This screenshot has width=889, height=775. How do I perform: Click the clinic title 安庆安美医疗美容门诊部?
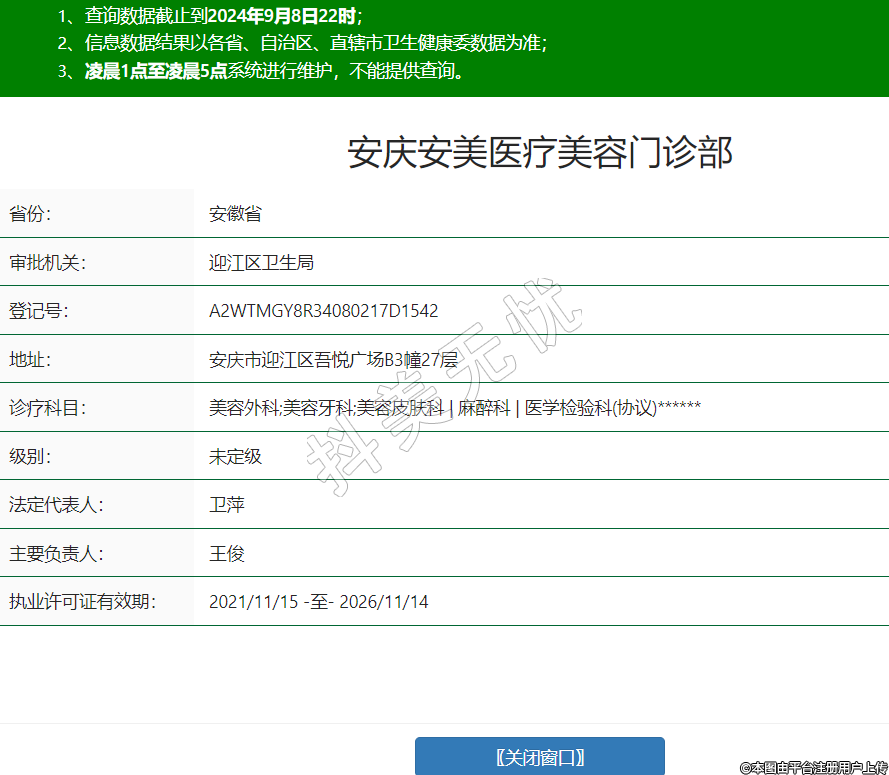[540, 153]
